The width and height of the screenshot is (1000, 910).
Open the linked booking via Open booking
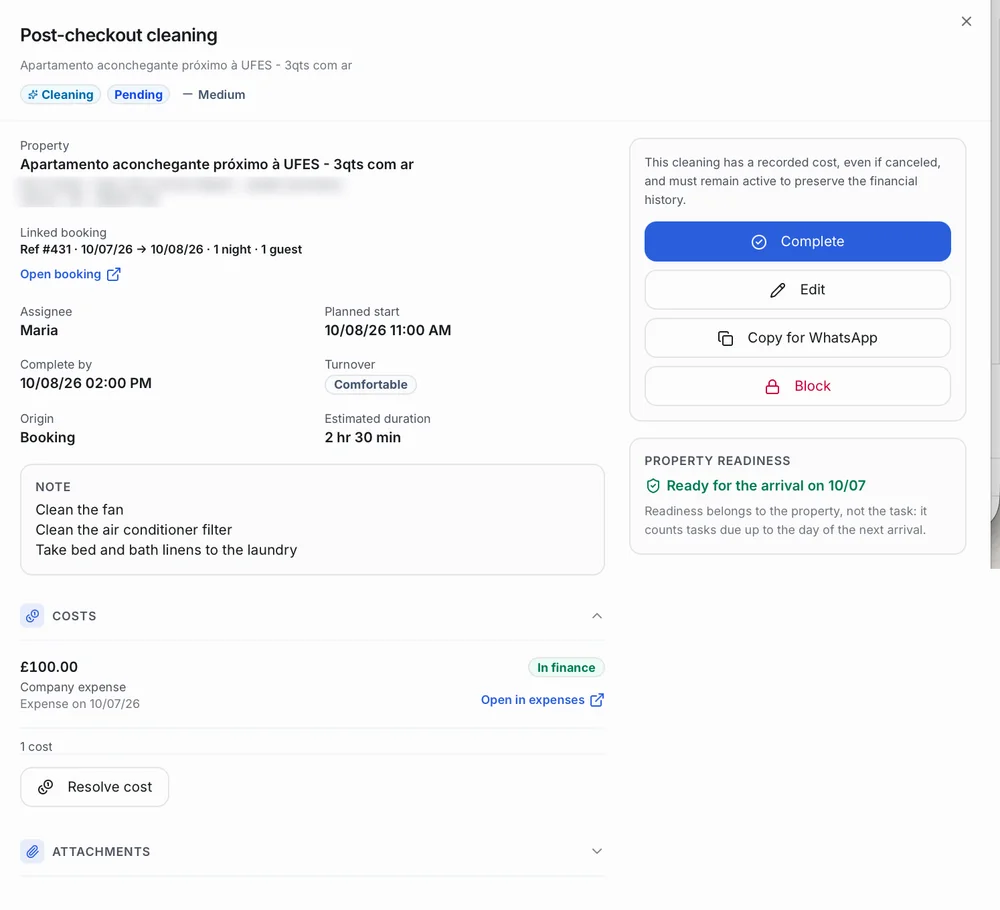click(70, 274)
